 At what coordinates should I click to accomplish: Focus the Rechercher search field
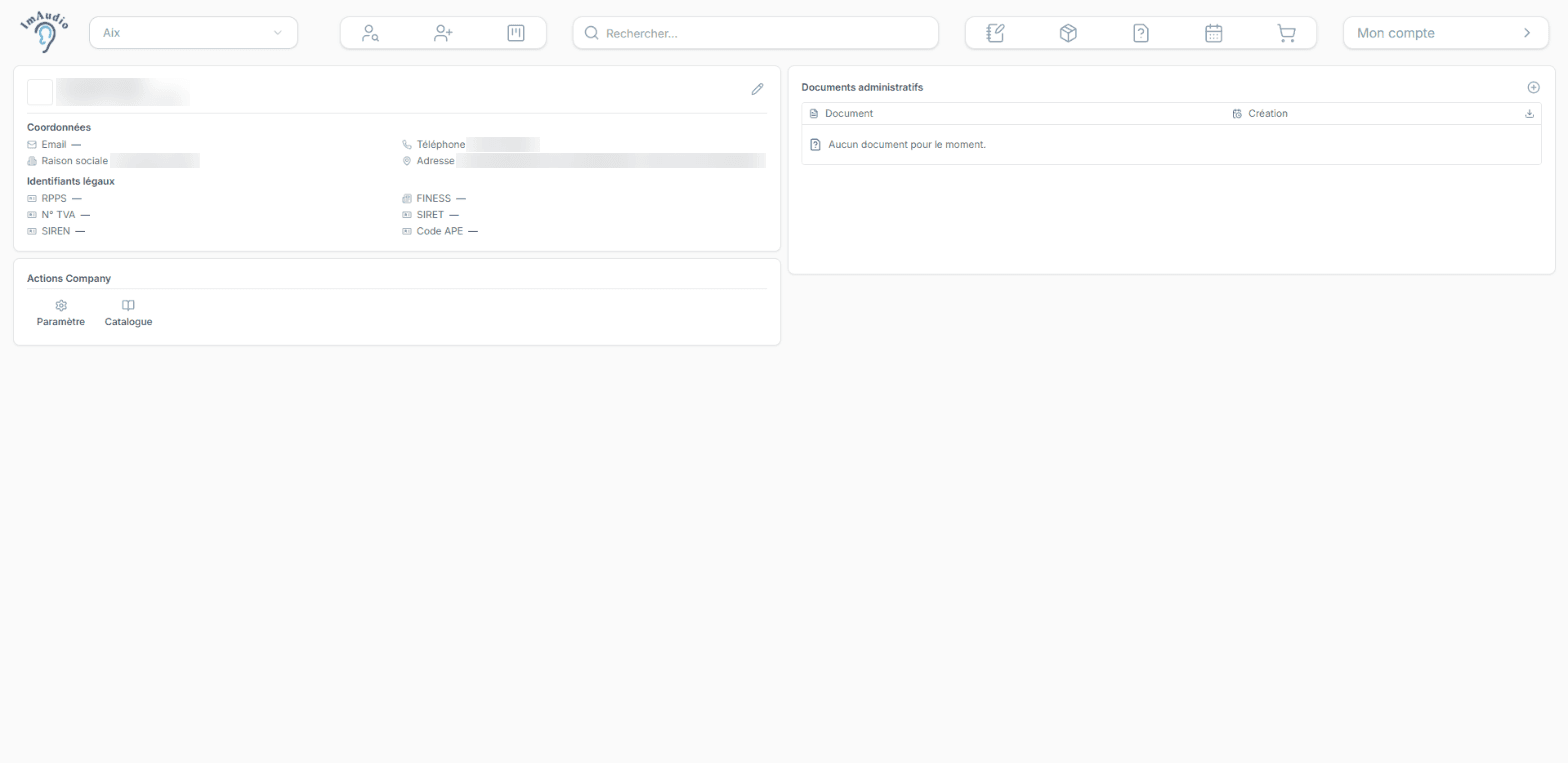click(x=756, y=33)
